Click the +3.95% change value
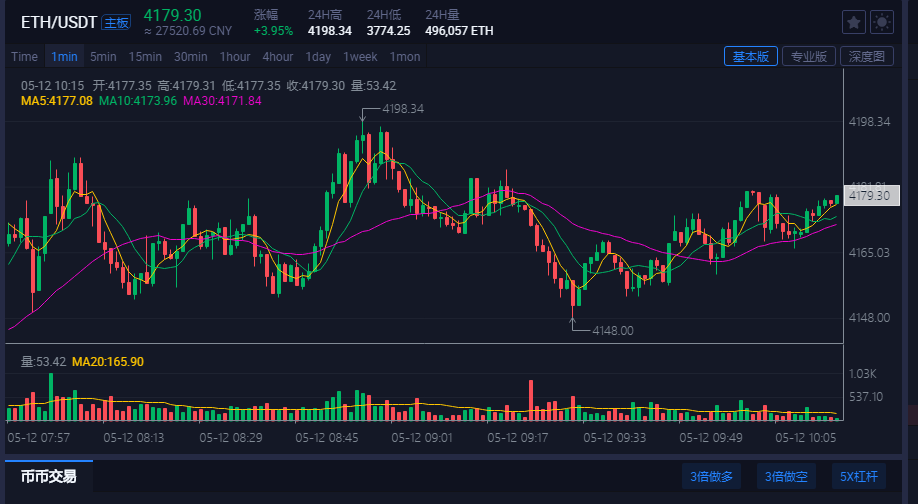The height and width of the screenshot is (504, 918). [x=273, y=30]
